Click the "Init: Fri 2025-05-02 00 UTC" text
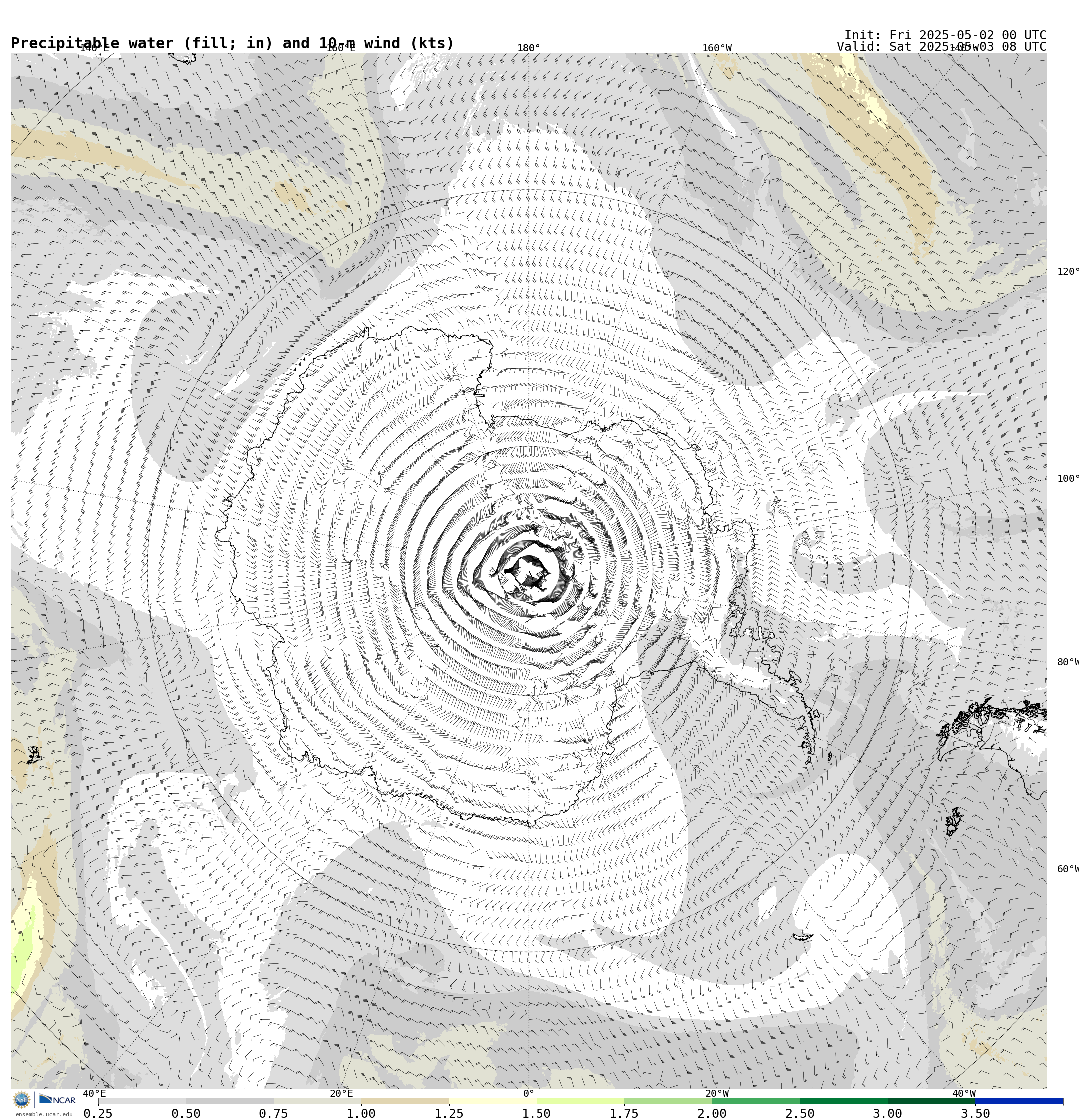The width and height of the screenshot is (1079, 1120). coord(945,35)
